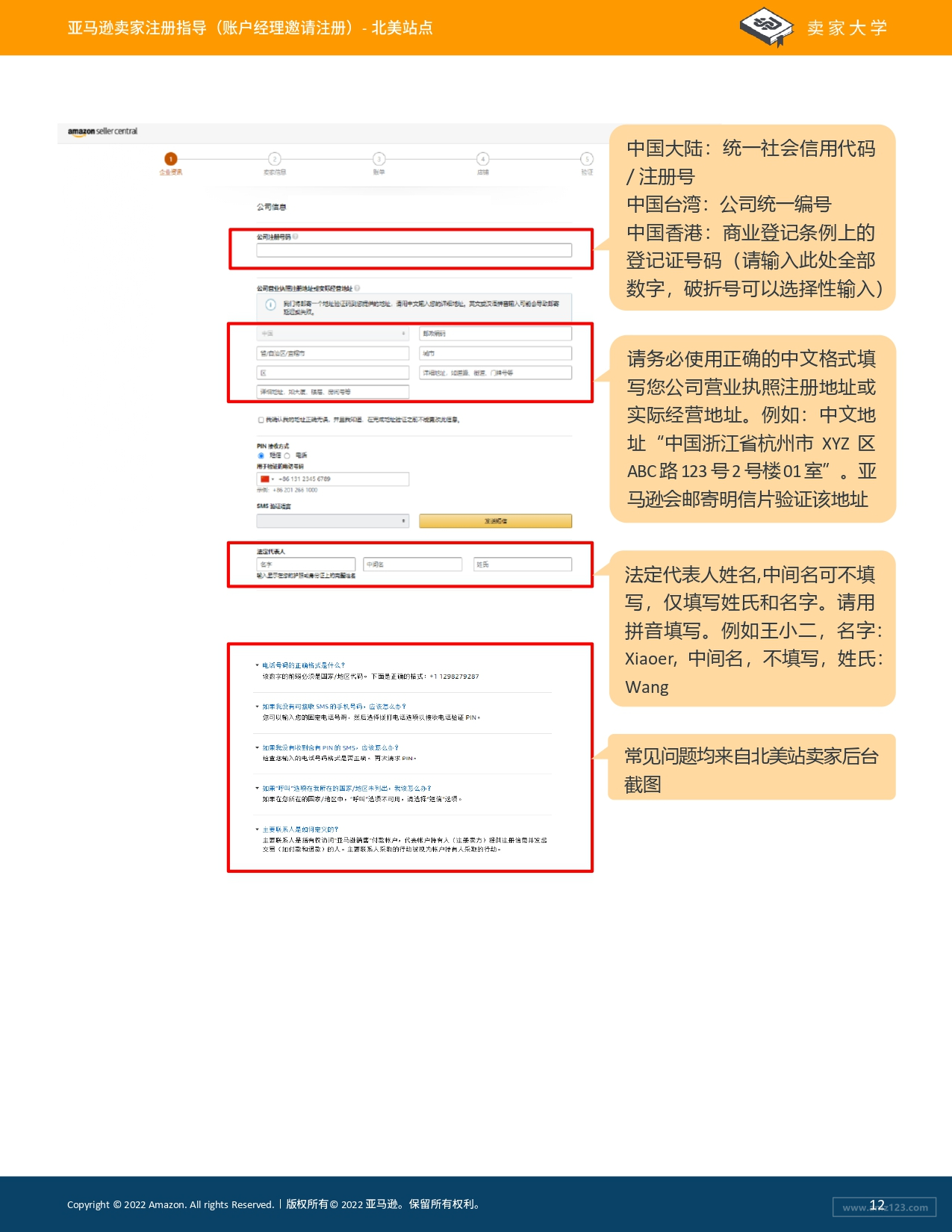The height and width of the screenshot is (1232, 952).
Task: Click the Amazon Seller Central logo
Action: point(102,131)
